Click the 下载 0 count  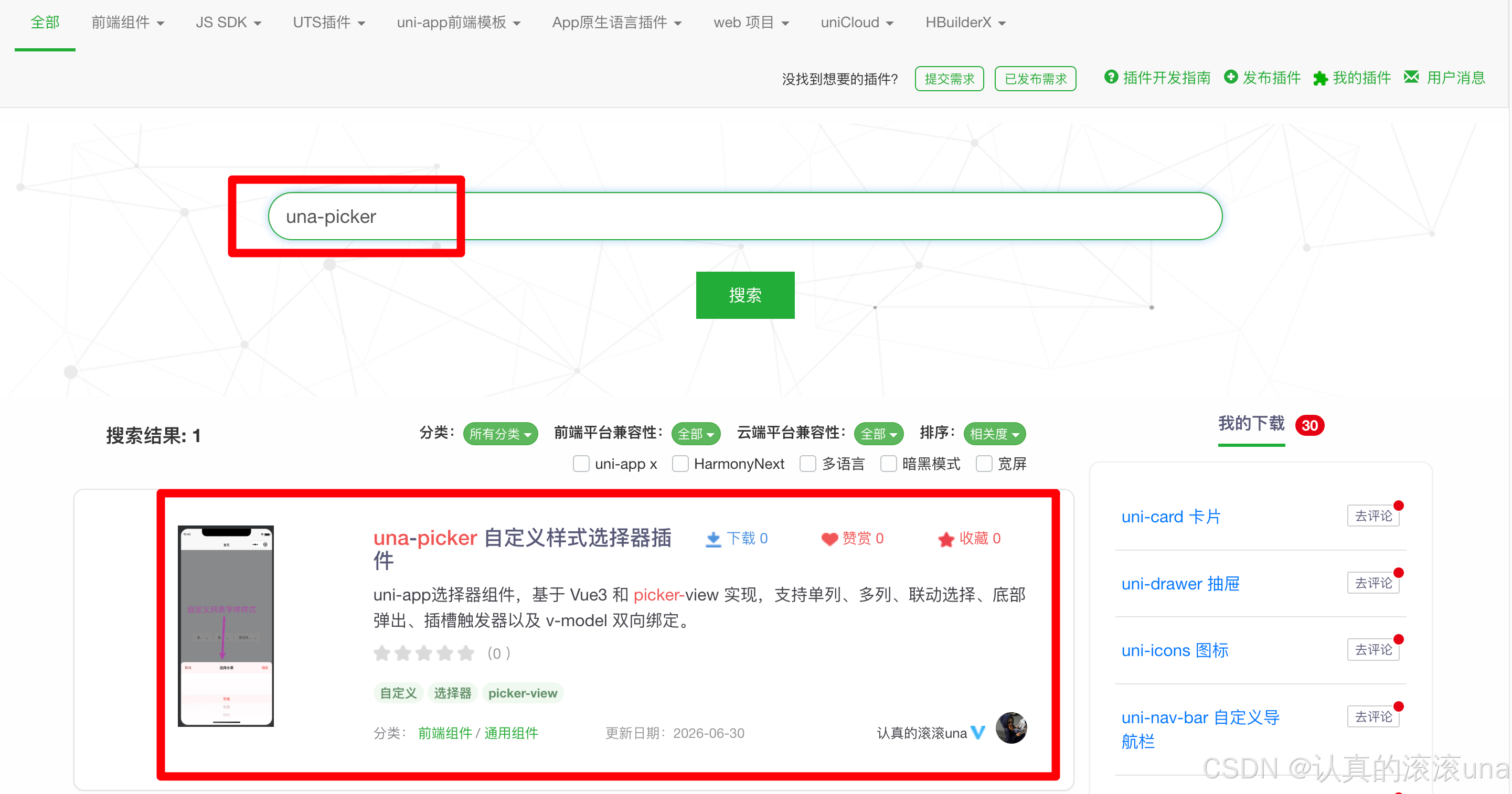click(747, 538)
